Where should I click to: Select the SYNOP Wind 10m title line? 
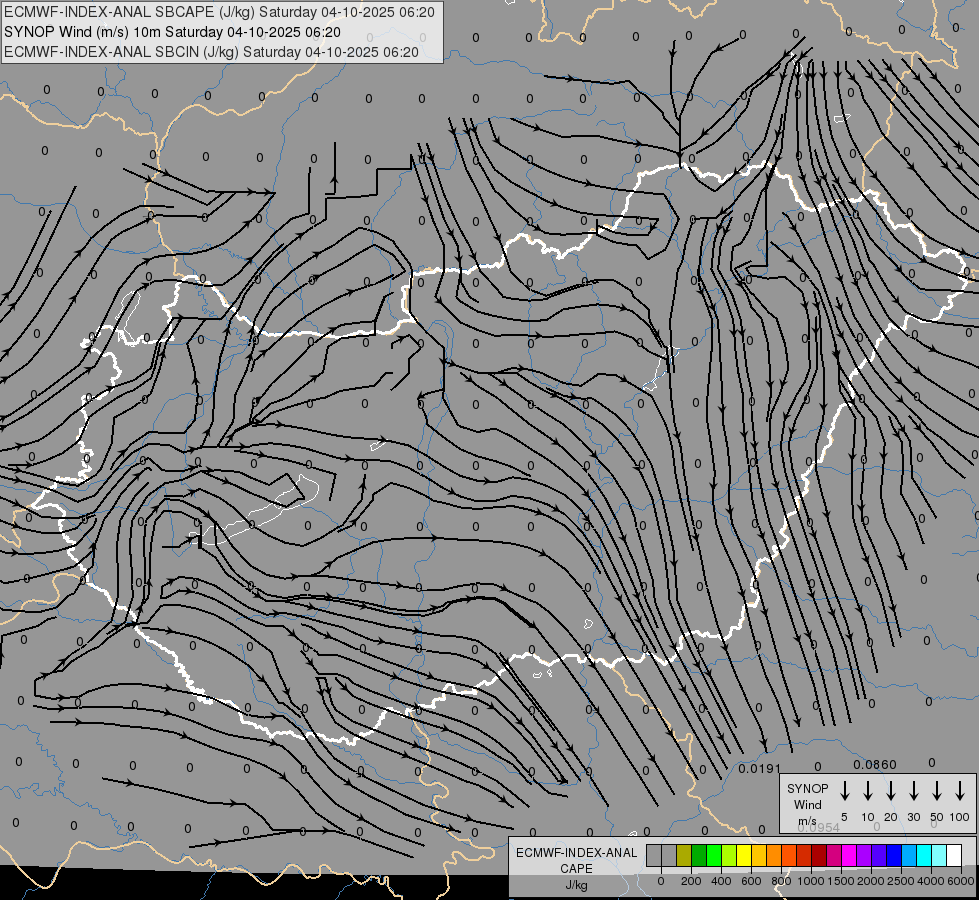click(x=172, y=32)
